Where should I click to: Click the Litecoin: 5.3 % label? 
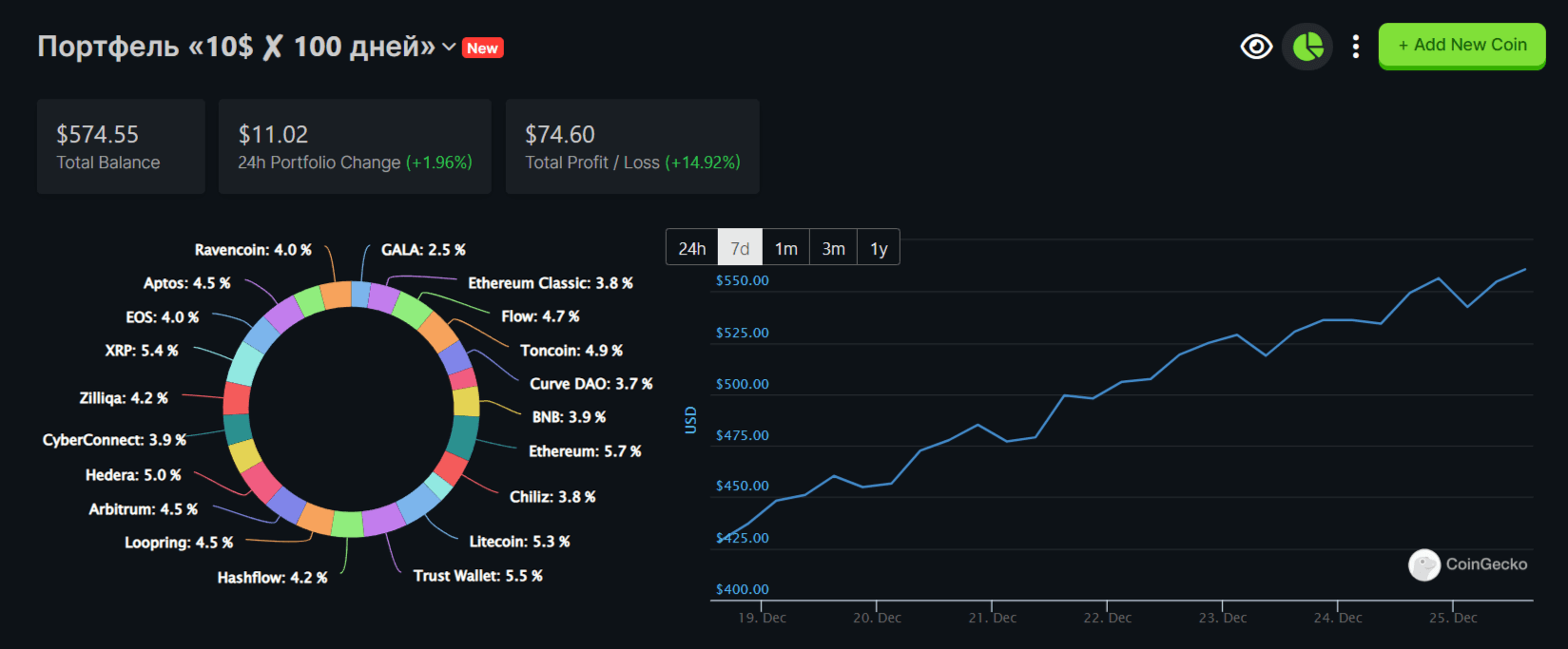tap(519, 542)
